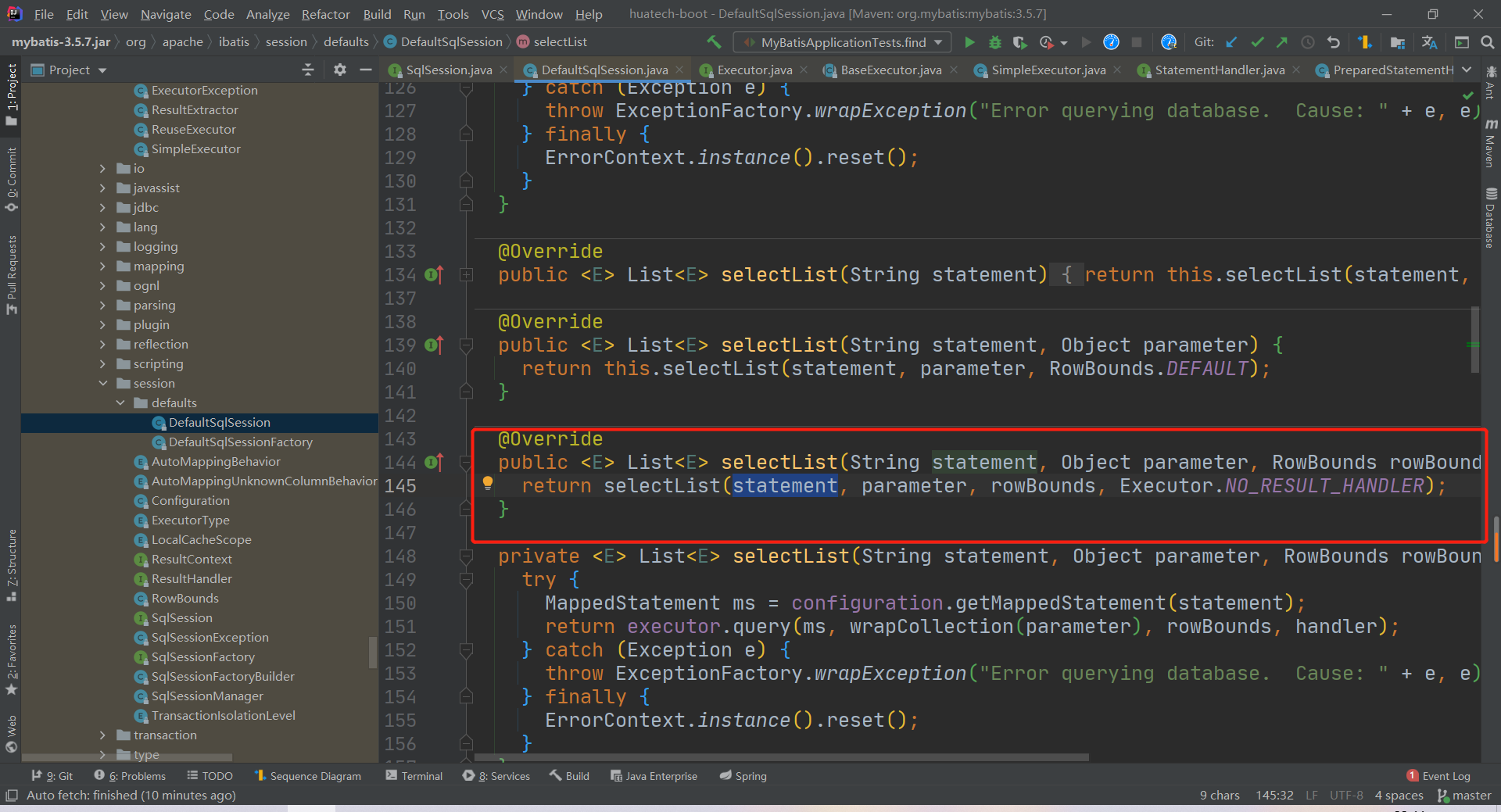Switch to the BaseExecutor.java tab
Viewport: 1501px width, 812px height.
click(890, 70)
